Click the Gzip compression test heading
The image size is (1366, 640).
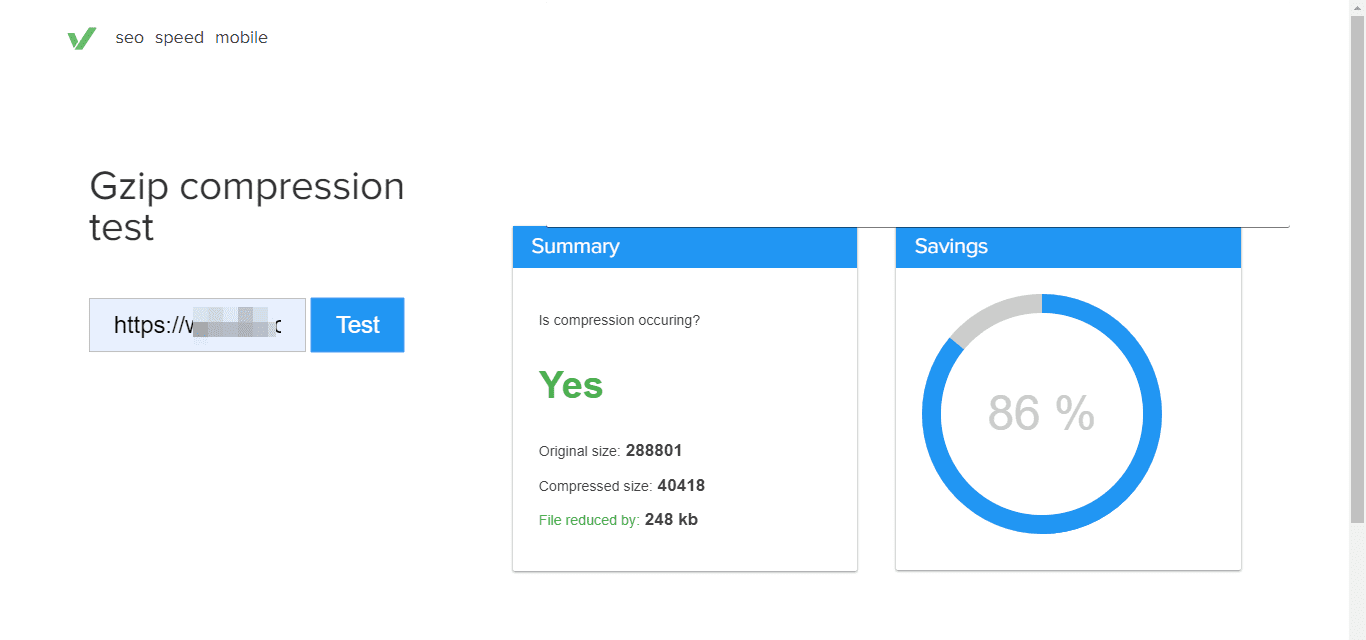pos(247,207)
